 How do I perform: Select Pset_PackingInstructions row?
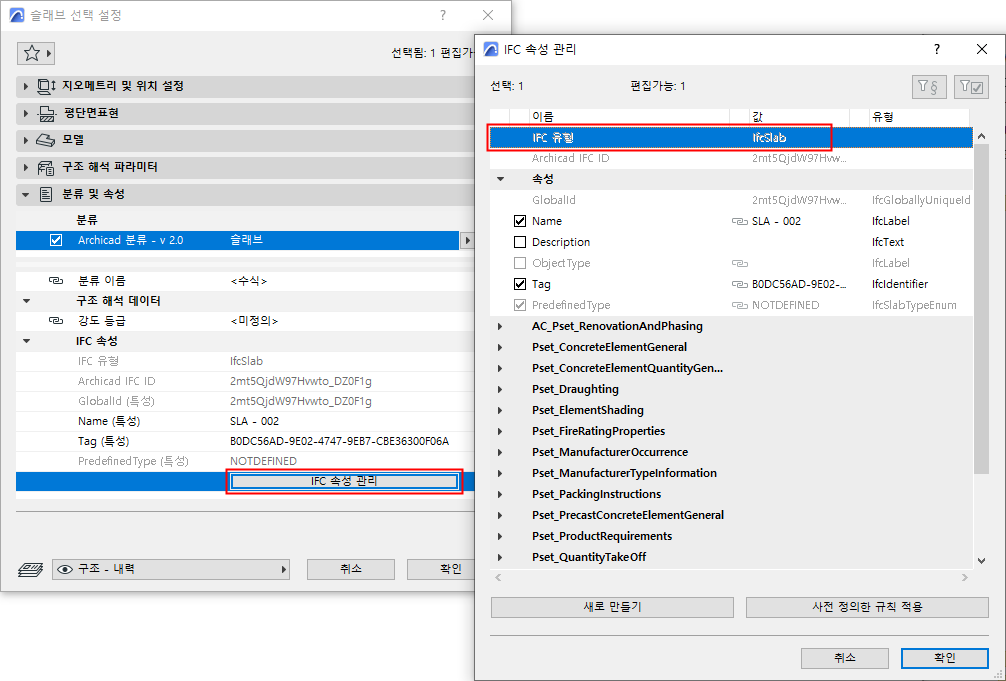click(731, 494)
